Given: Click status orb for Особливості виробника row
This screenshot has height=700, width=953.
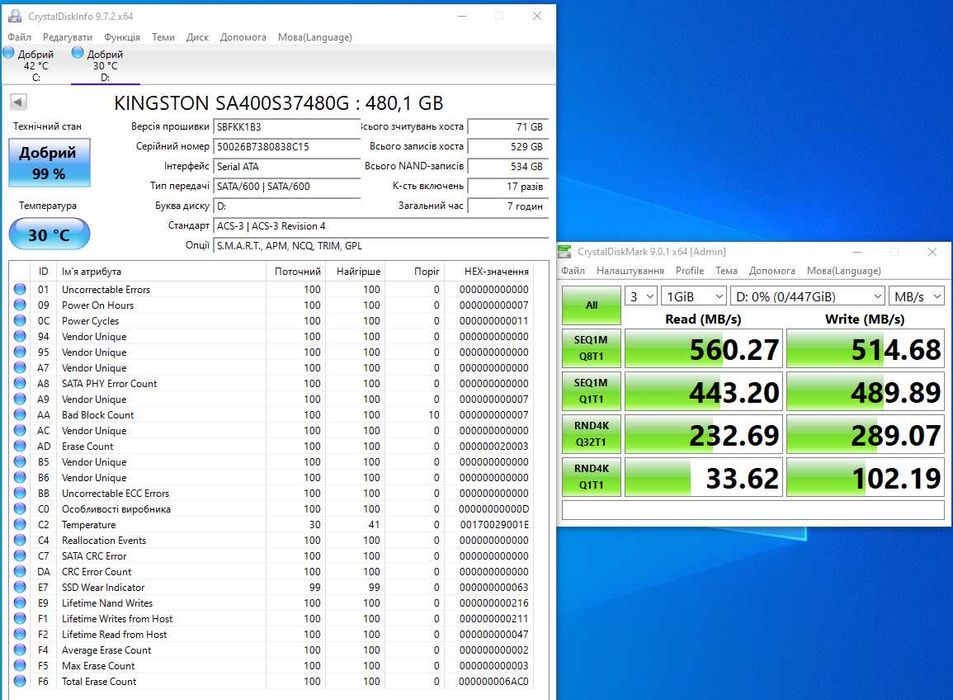Looking at the screenshot, I should [20, 509].
